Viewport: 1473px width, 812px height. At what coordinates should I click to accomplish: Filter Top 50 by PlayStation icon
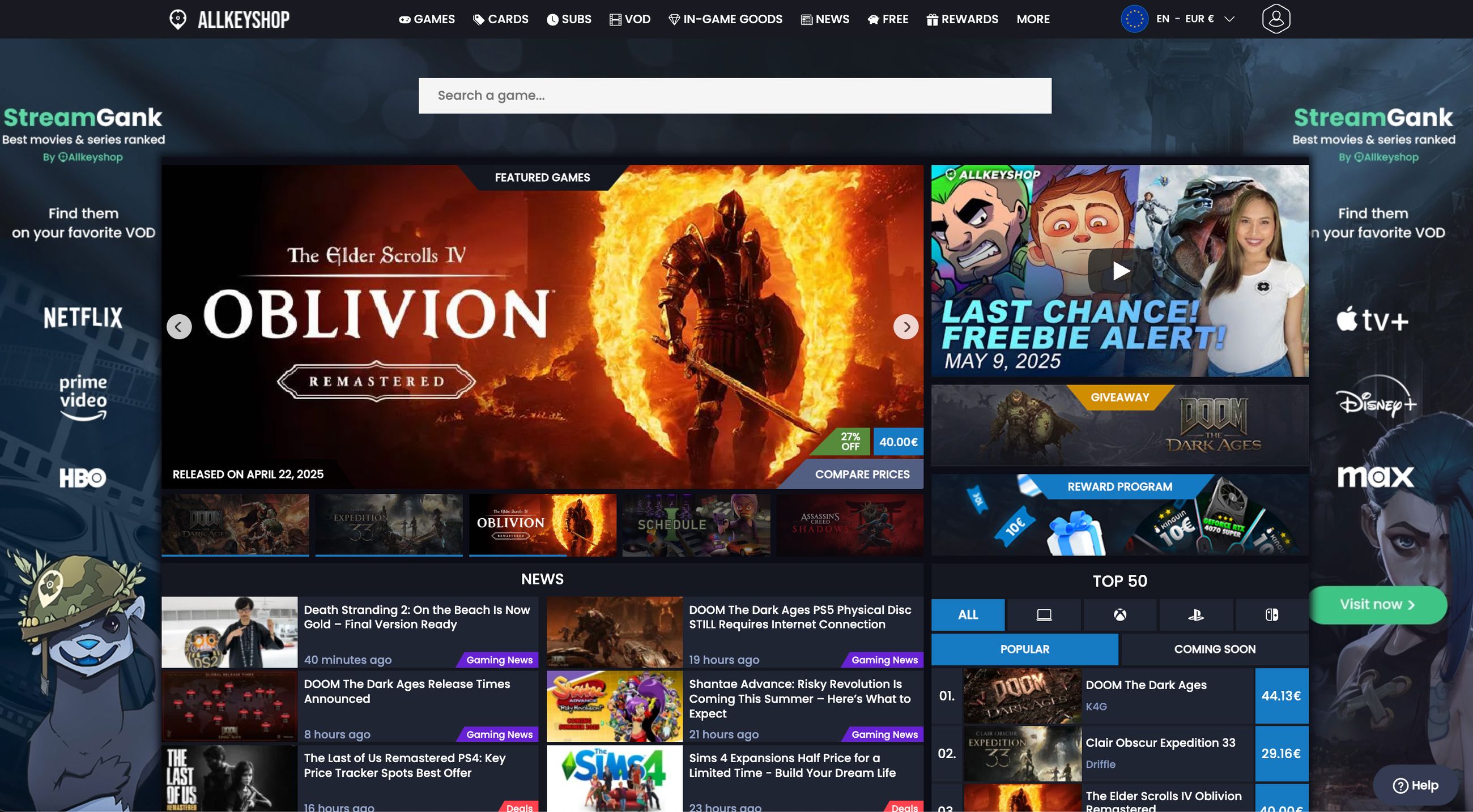pyautogui.click(x=1195, y=615)
